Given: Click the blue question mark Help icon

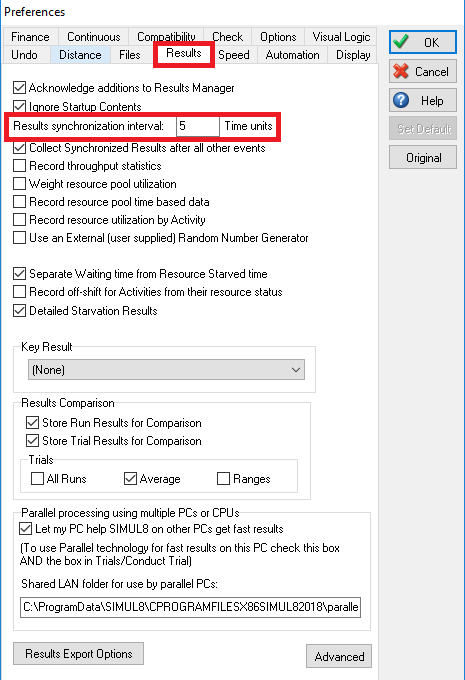Looking at the screenshot, I should point(401,100).
